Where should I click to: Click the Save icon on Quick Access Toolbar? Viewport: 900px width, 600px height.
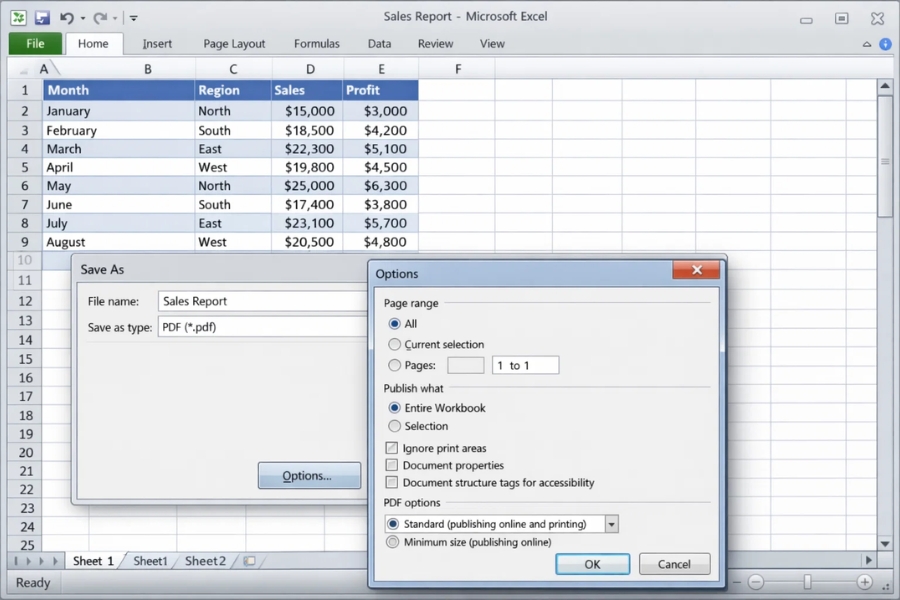click(x=42, y=17)
